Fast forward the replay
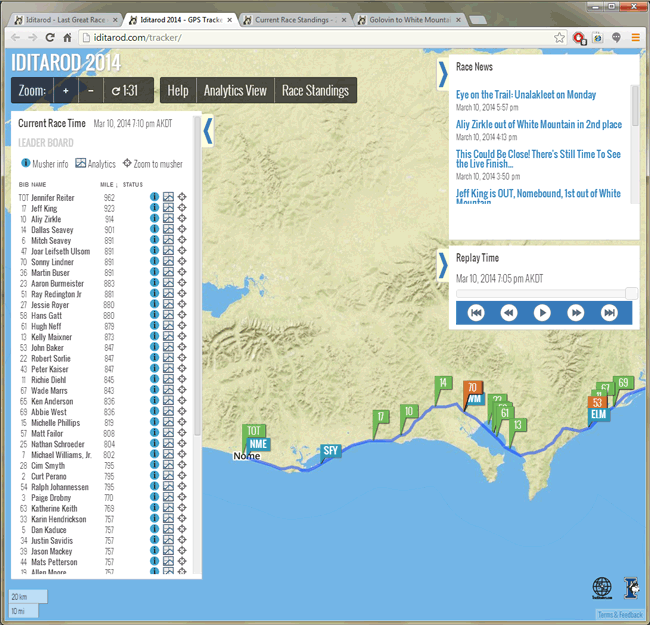Viewport: 650px width, 625px height. click(x=576, y=312)
